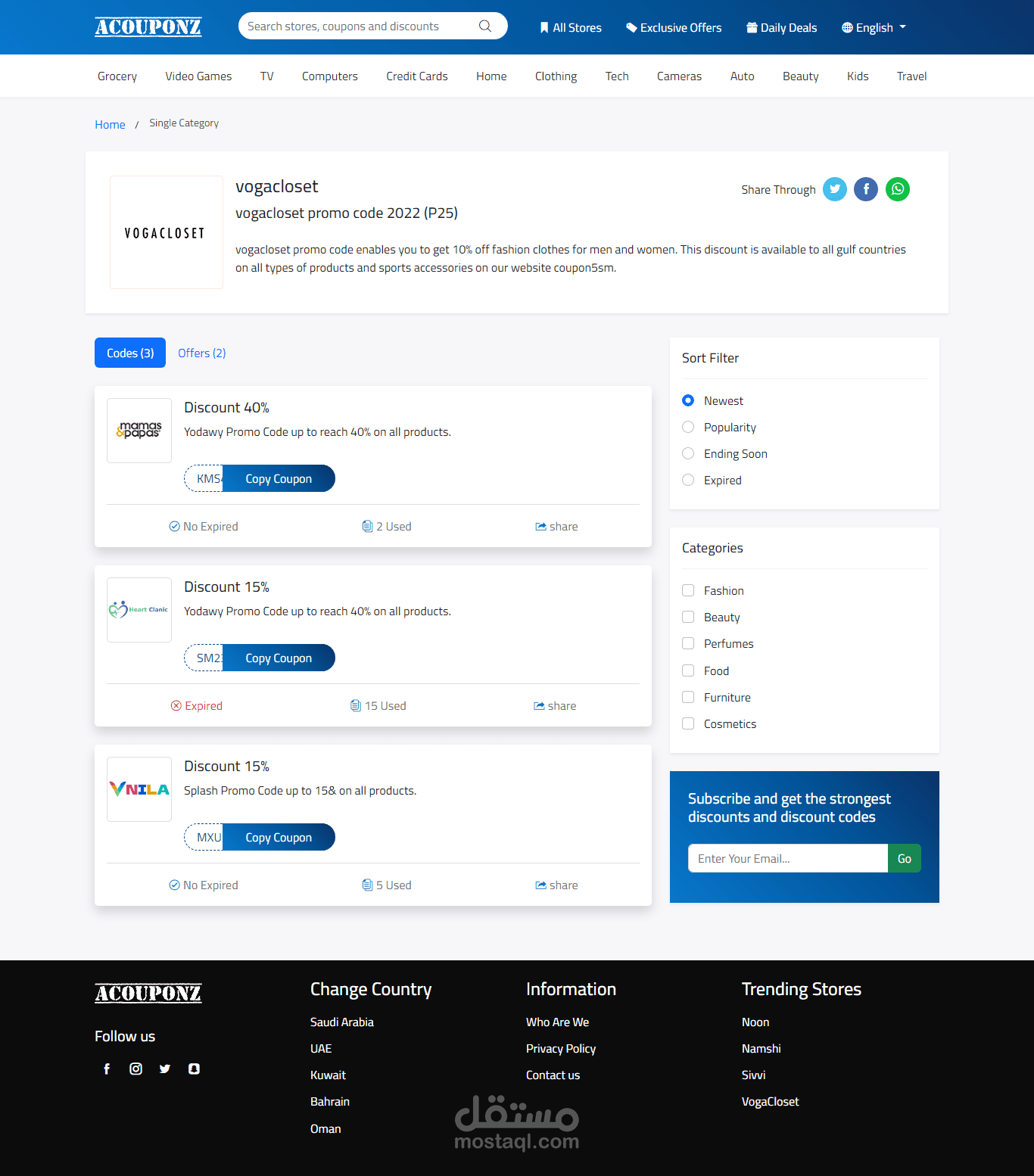The height and width of the screenshot is (1176, 1034).
Task: Click the search magnifier icon
Action: tap(485, 26)
